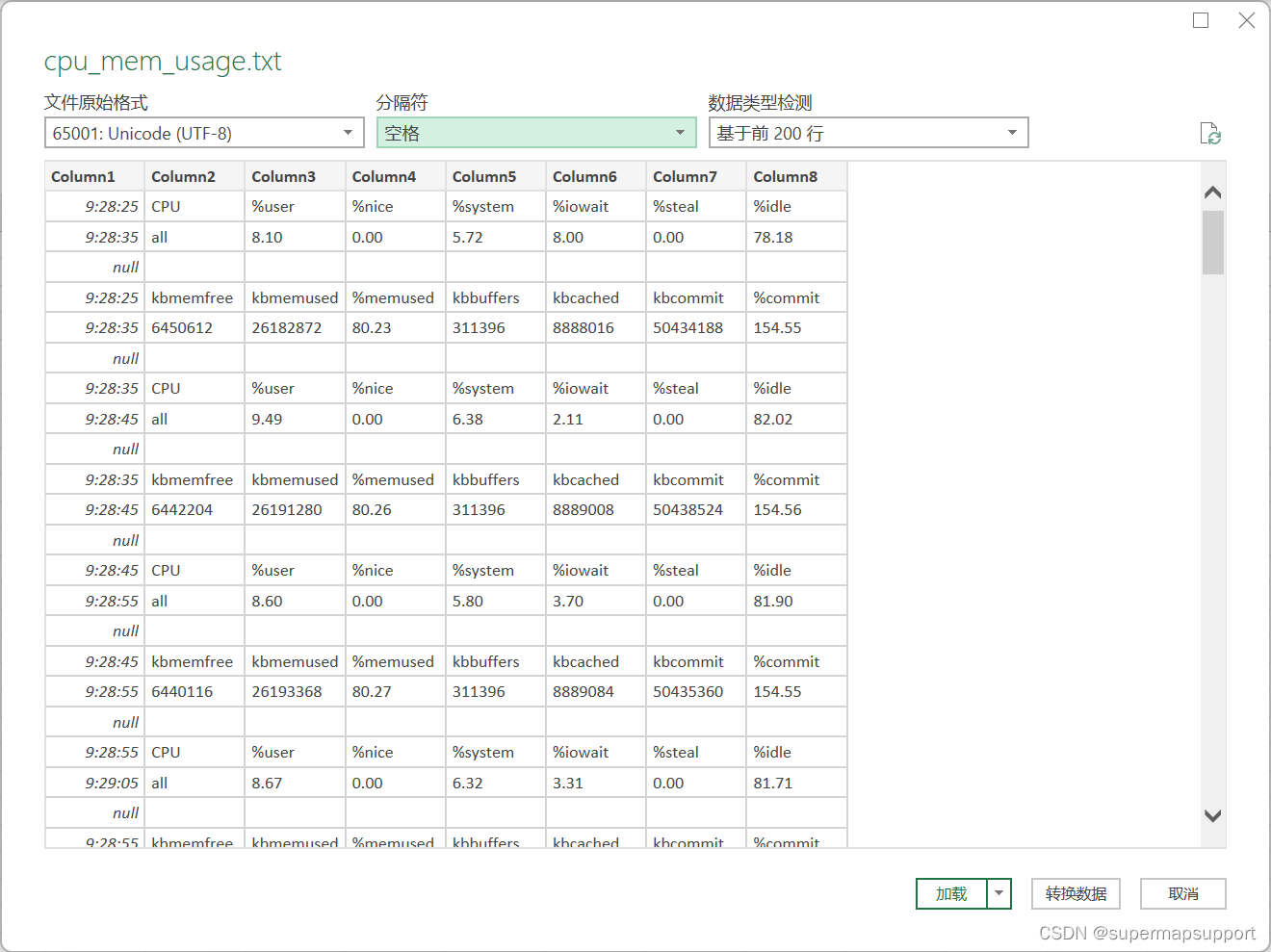Select the Column1 header
Image resolution: width=1271 pixels, height=952 pixels.
tap(94, 176)
